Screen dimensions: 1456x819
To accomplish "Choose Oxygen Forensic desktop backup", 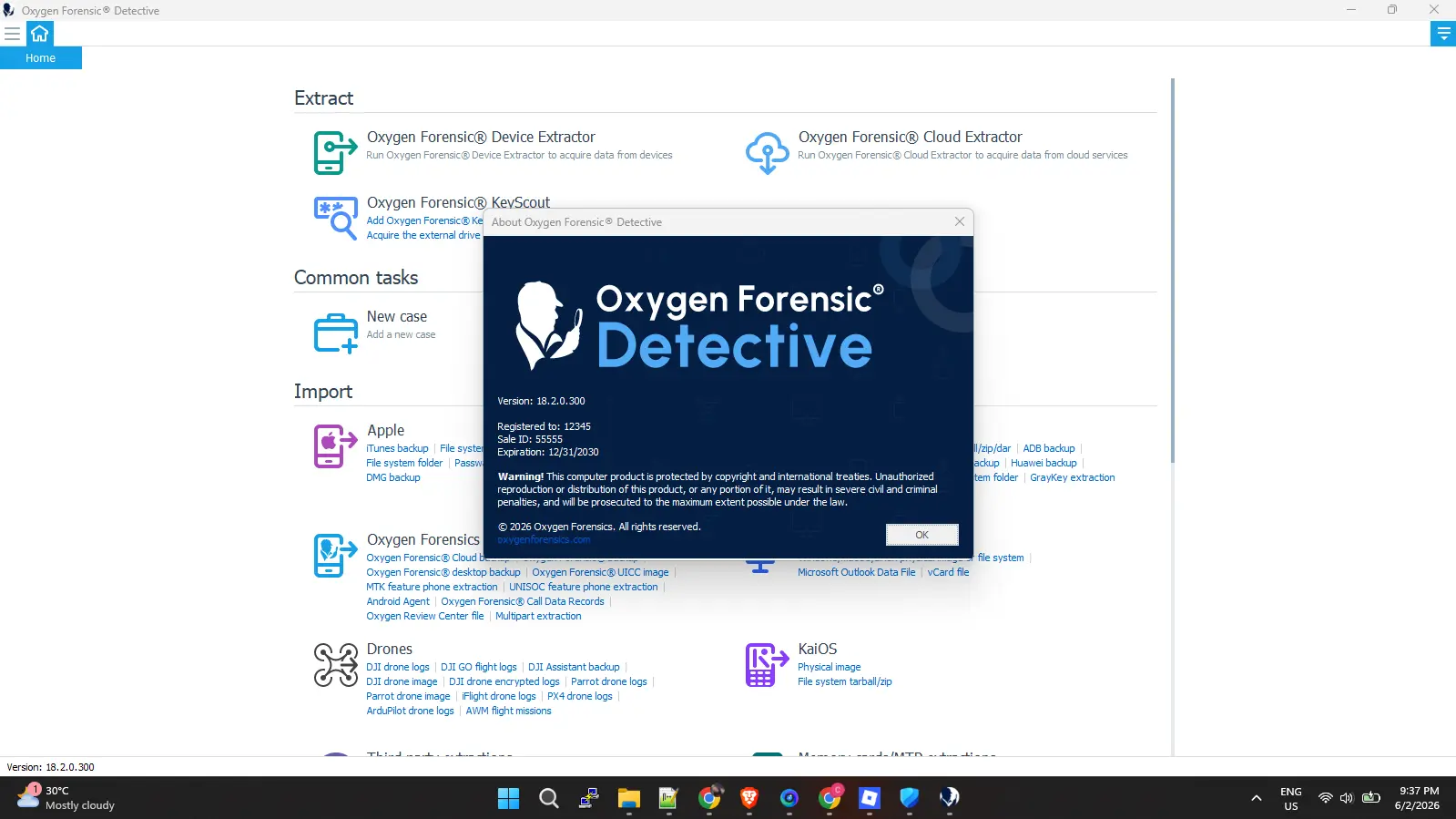I will 443,572.
